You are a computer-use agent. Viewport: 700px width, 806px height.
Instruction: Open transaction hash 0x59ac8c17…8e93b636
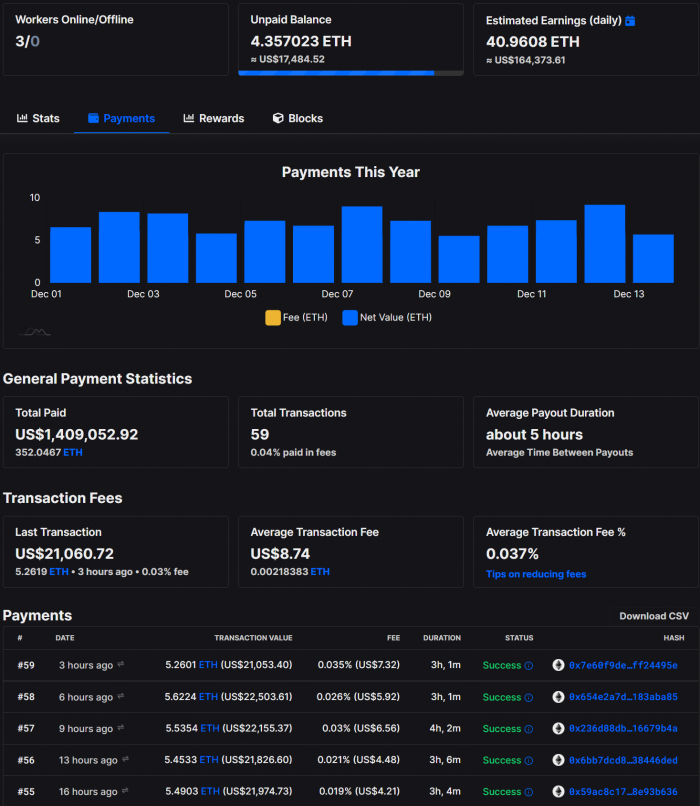[x=622, y=792]
